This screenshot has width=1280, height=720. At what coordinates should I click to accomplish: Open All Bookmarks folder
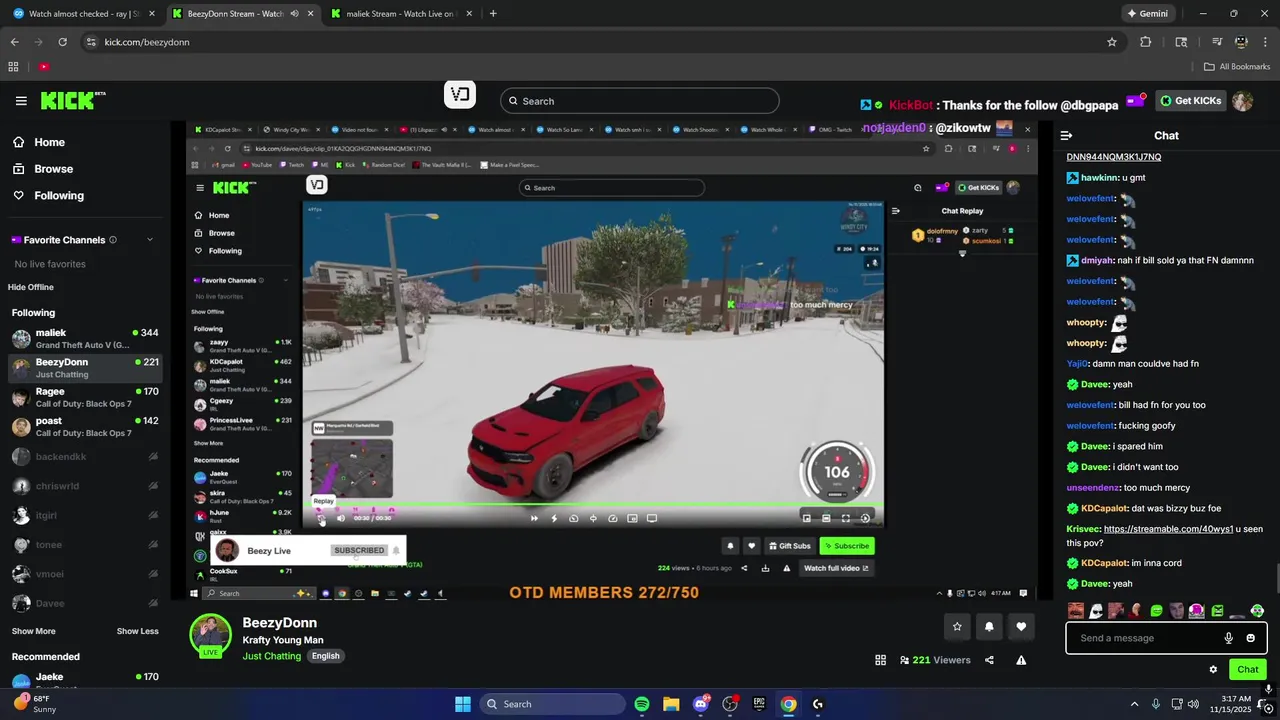1237,67
